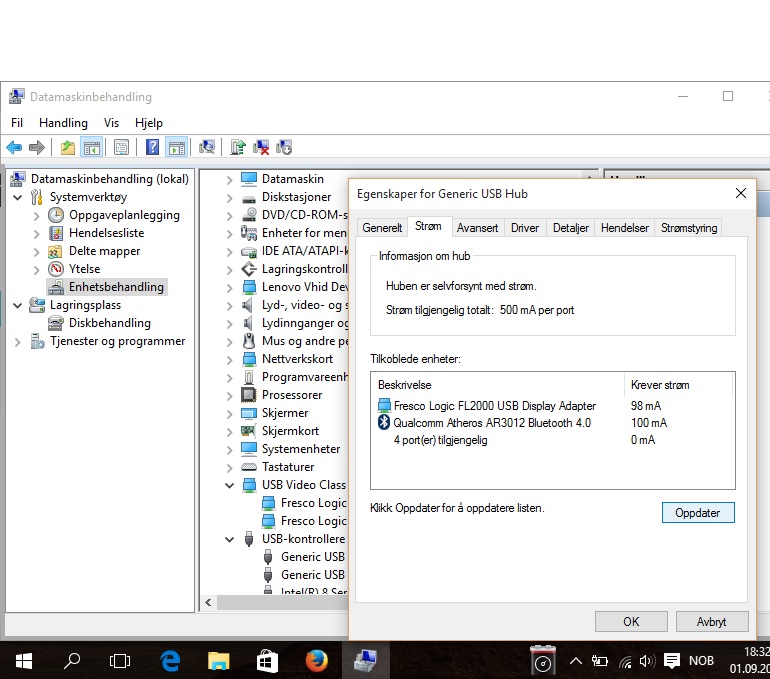Expand the Nettverkskort category
The height and width of the screenshot is (679, 770).
point(229,360)
